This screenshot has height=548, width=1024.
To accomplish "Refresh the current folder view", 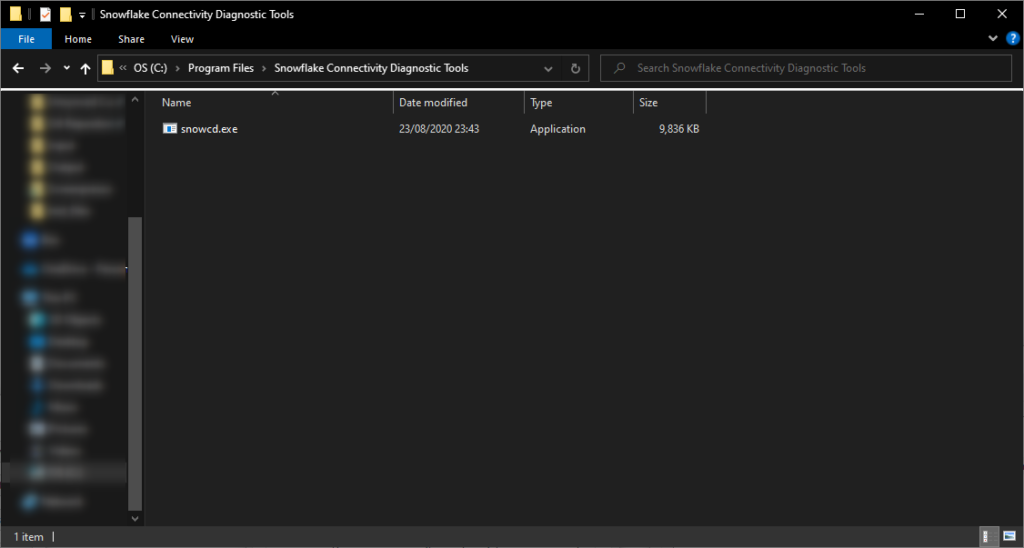I will coord(575,68).
